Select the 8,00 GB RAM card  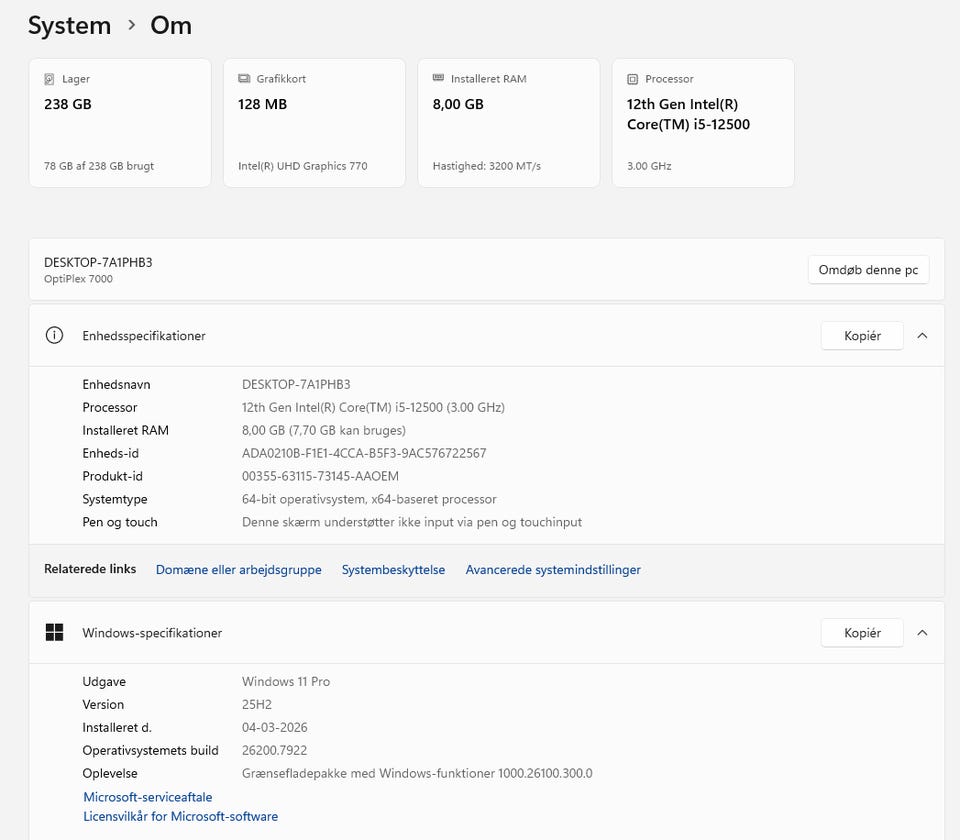(508, 123)
